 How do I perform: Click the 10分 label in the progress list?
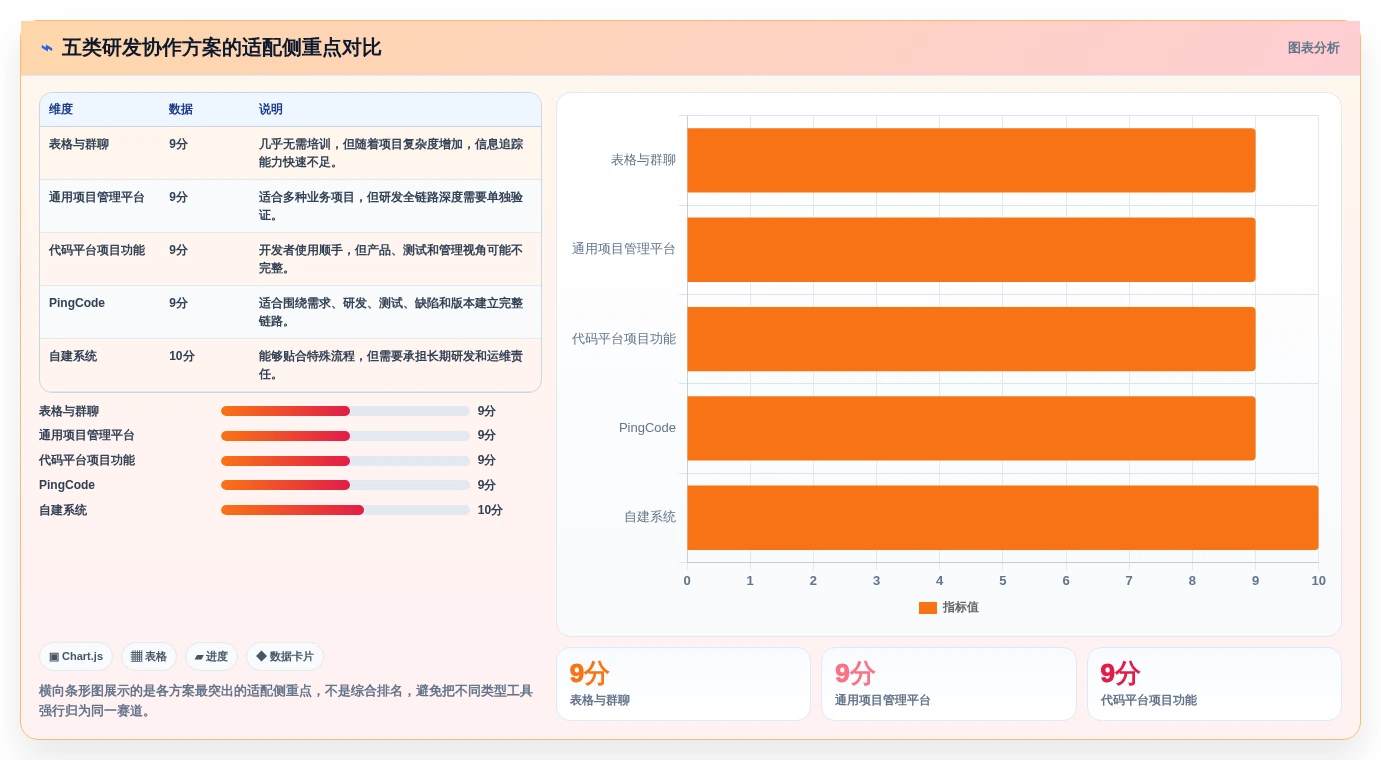tap(490, 510)
